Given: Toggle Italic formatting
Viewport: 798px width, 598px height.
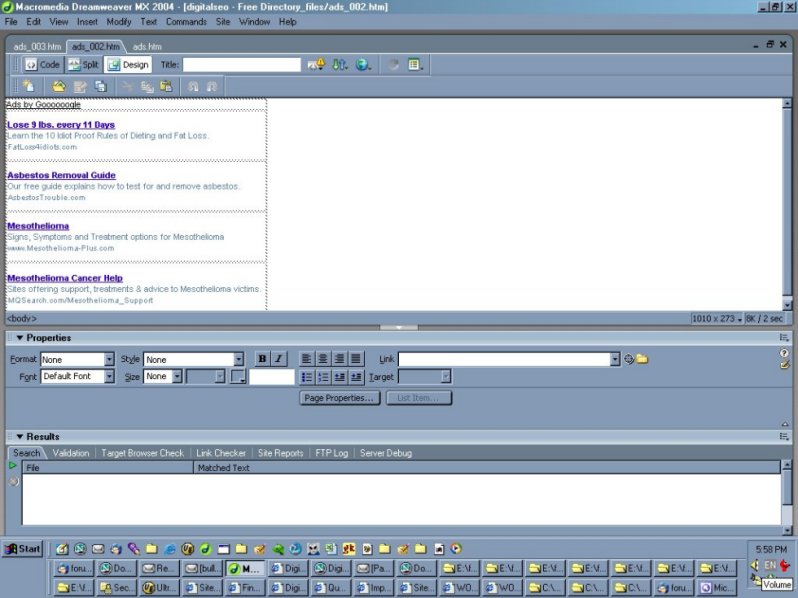Looking at the screenshot, I should click(x=278, y=359).
